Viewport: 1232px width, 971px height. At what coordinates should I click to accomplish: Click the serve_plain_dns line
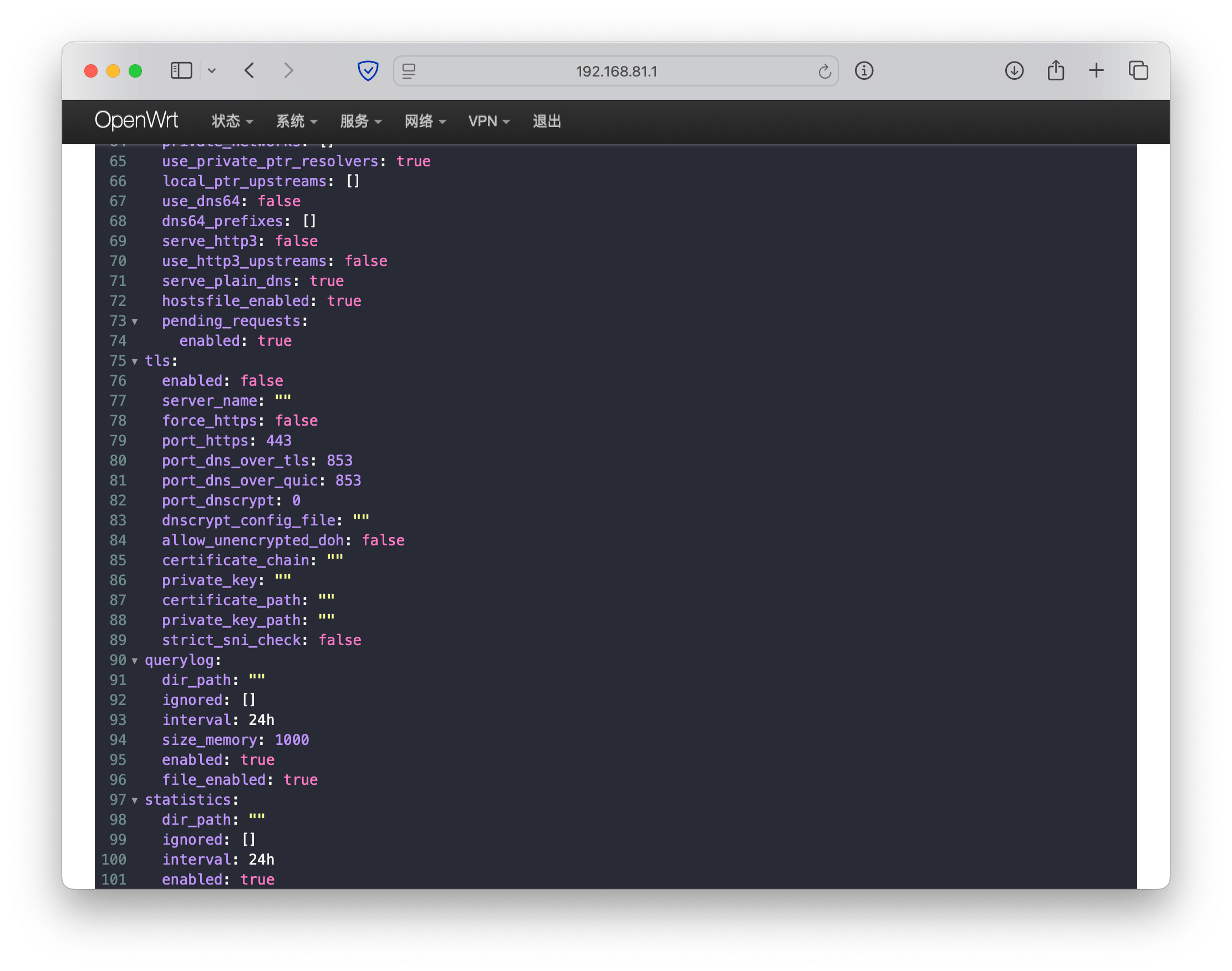(252, 281)
